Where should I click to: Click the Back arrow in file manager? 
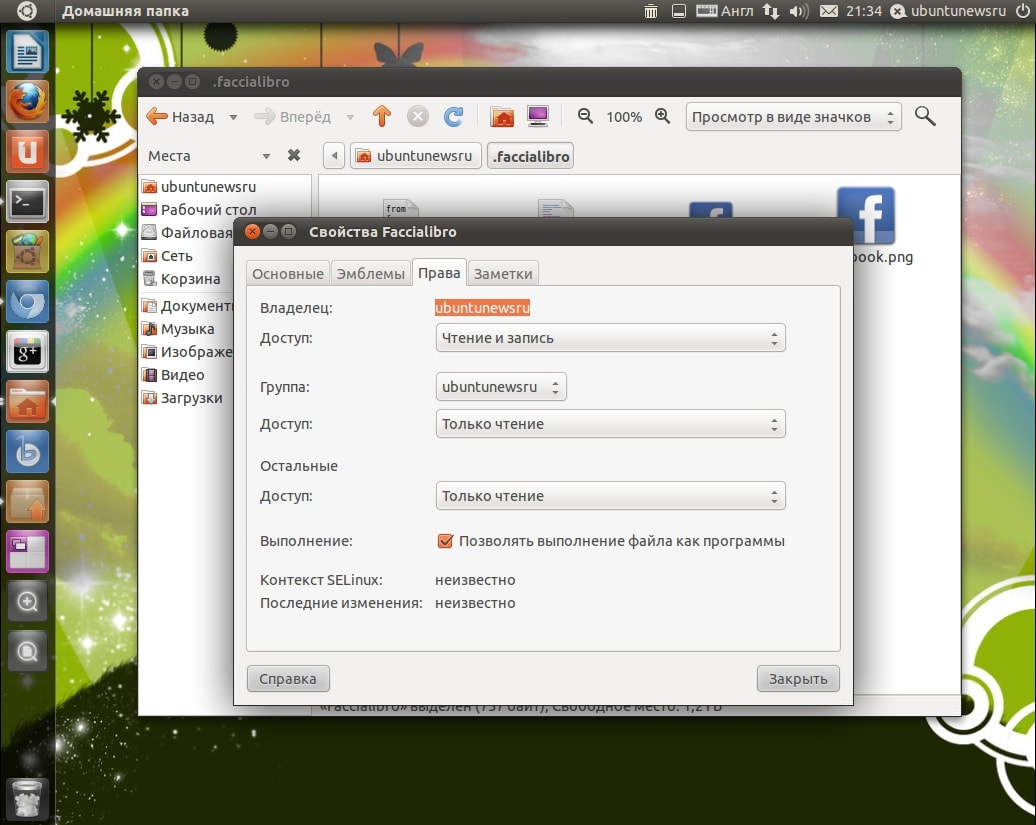(180, 117)
